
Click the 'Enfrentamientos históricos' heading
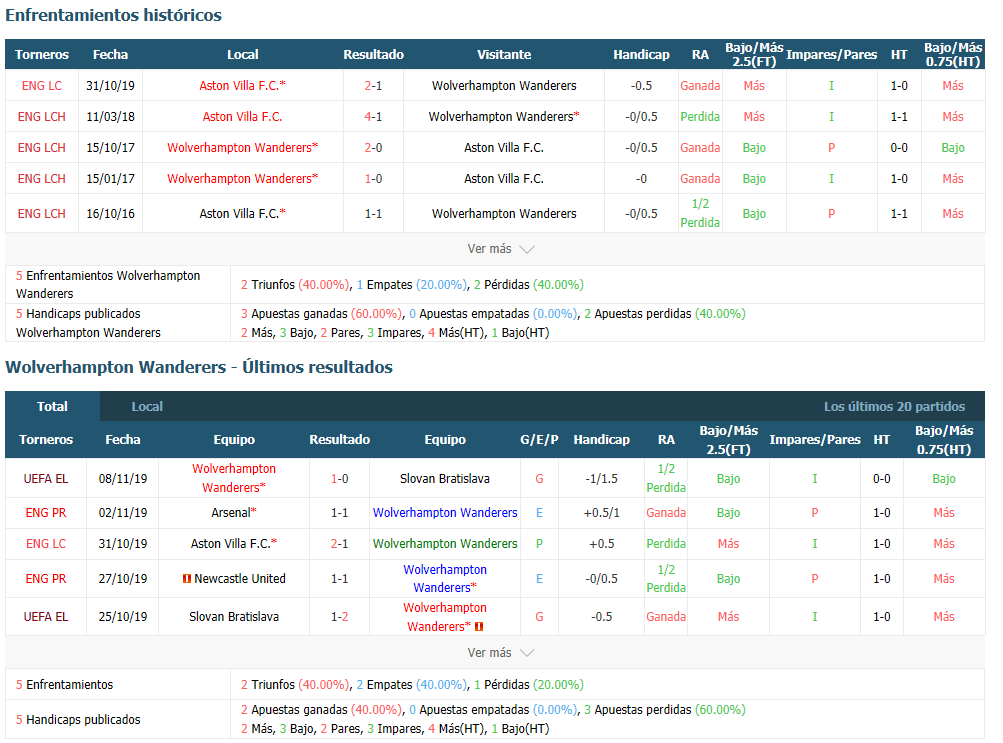point(114,15)
